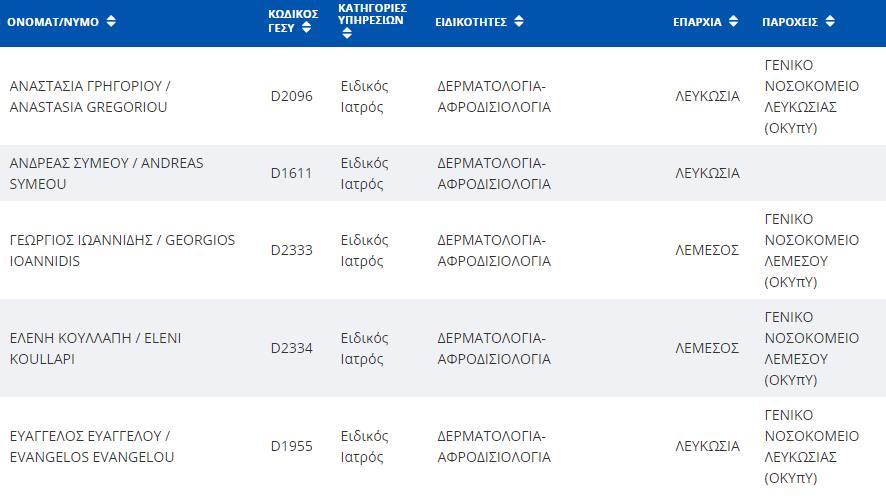The width and height of the screenshot is (886, 498).
Task: Click sort arrows next to ΠΑΡΟΧΕΙΣ
Action: tap(830, 21)
